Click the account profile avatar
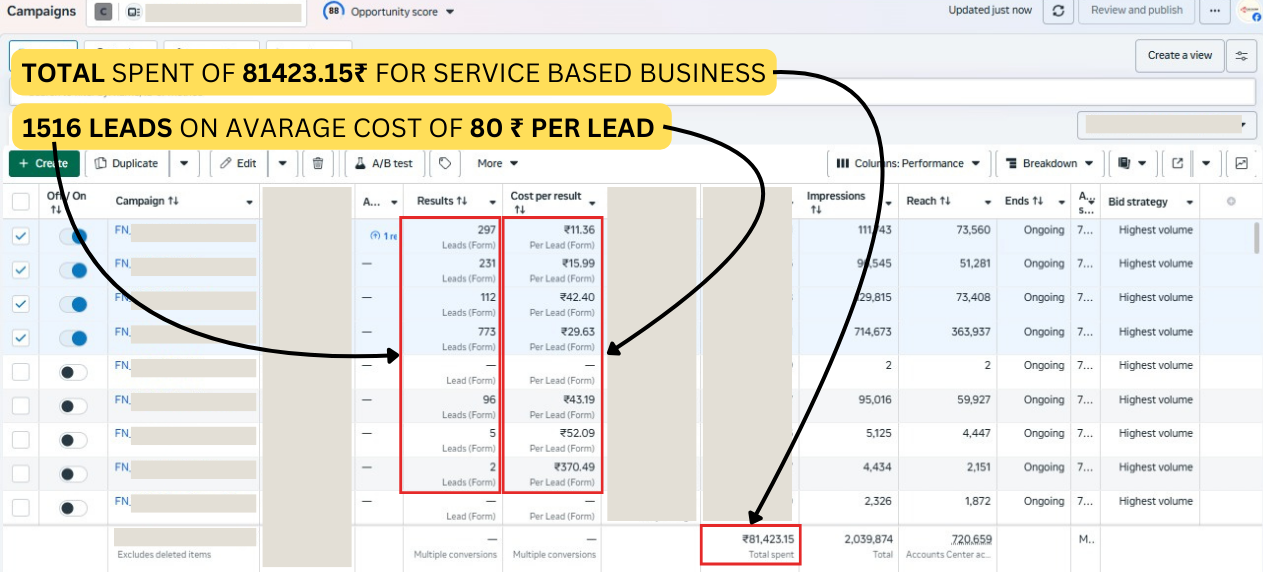This screenshot has height=572, width=1263. [1250, 12]
